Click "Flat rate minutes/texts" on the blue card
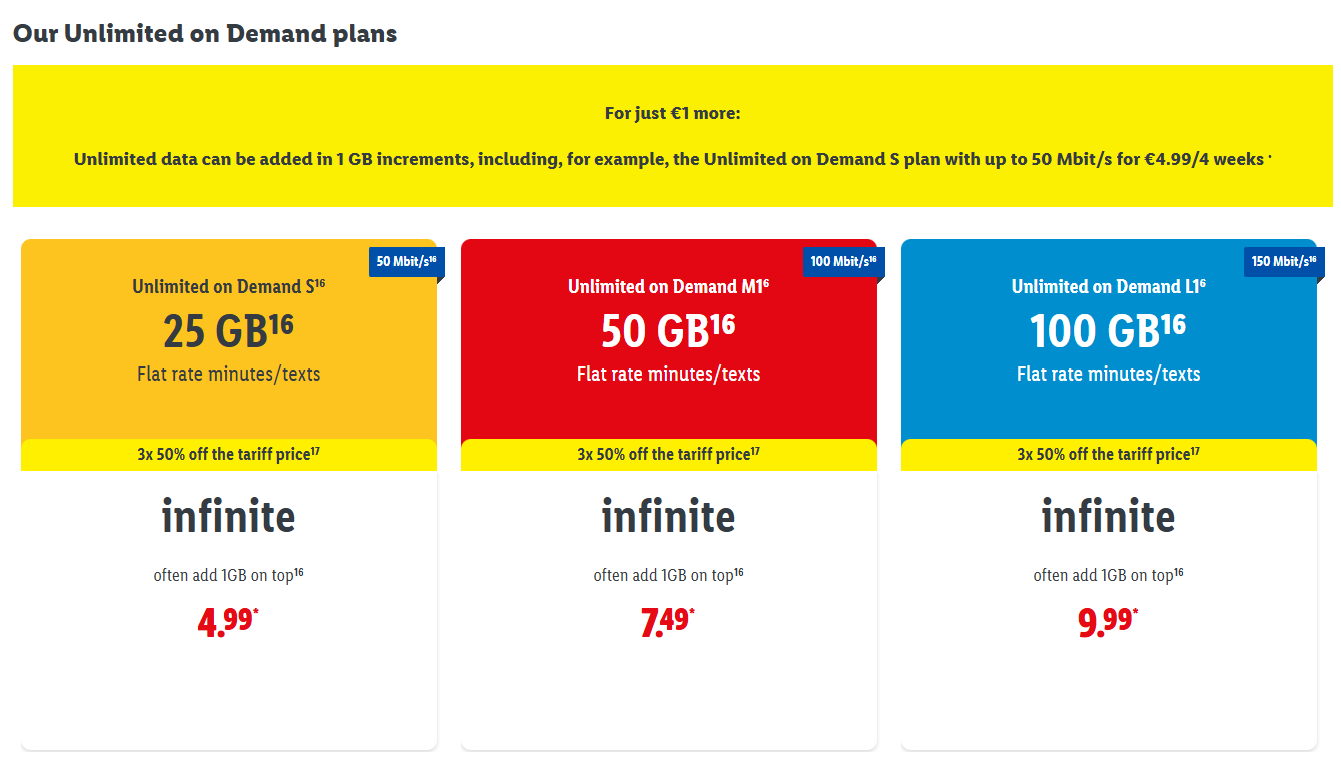Image resolution: width=1341 pixels, height=774 pixels. (x=1108, y=374)
